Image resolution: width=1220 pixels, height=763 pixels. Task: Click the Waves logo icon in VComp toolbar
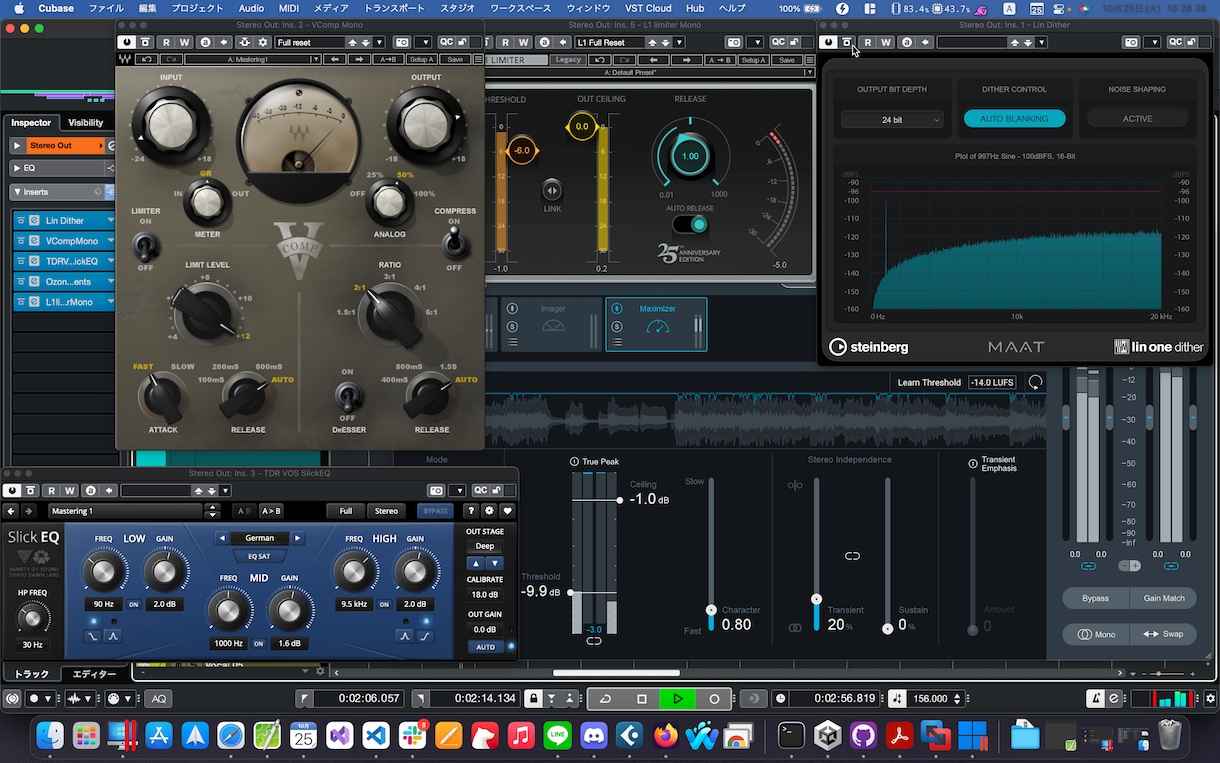(x=124, y=60)
